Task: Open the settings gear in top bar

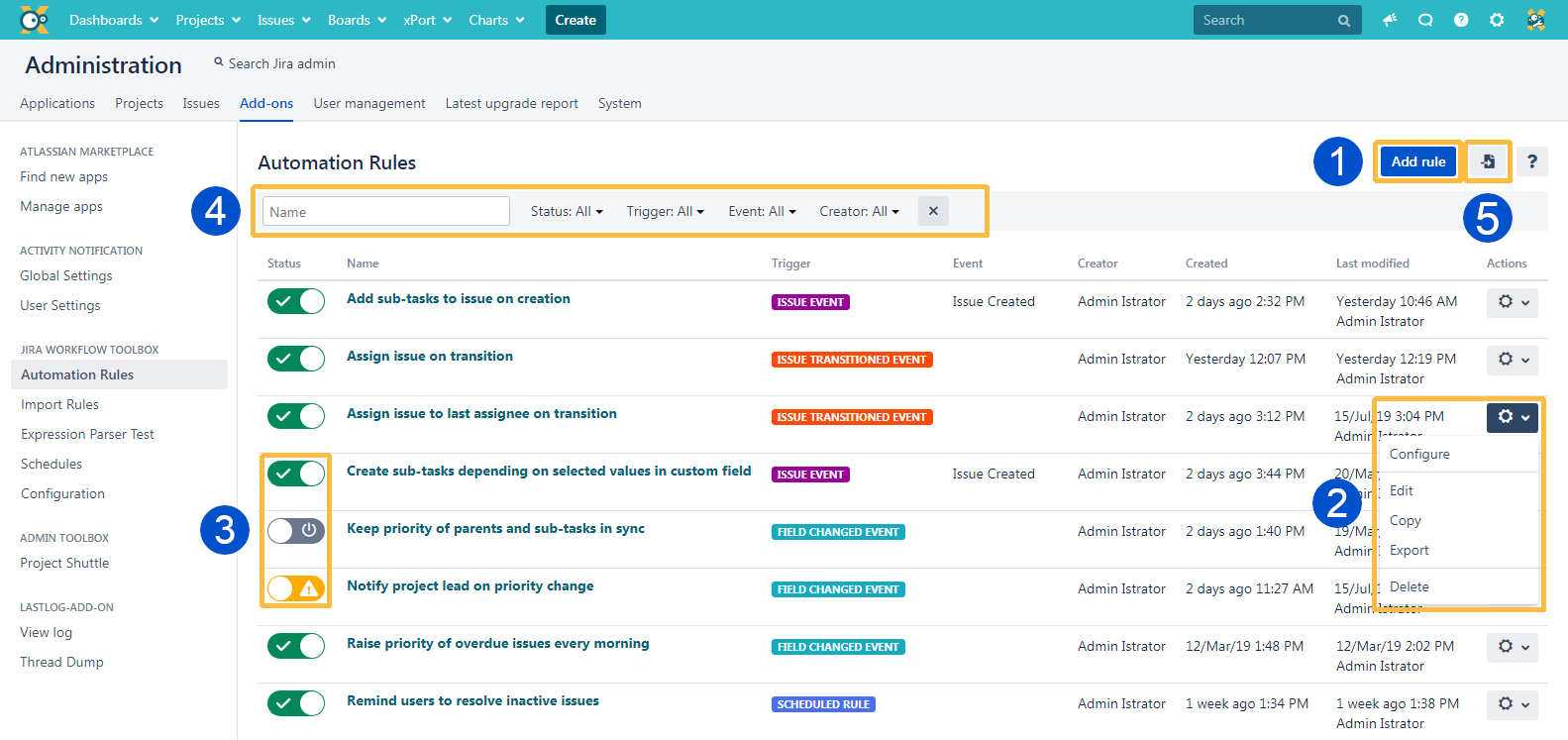Action: click(x=1497, y=20)
